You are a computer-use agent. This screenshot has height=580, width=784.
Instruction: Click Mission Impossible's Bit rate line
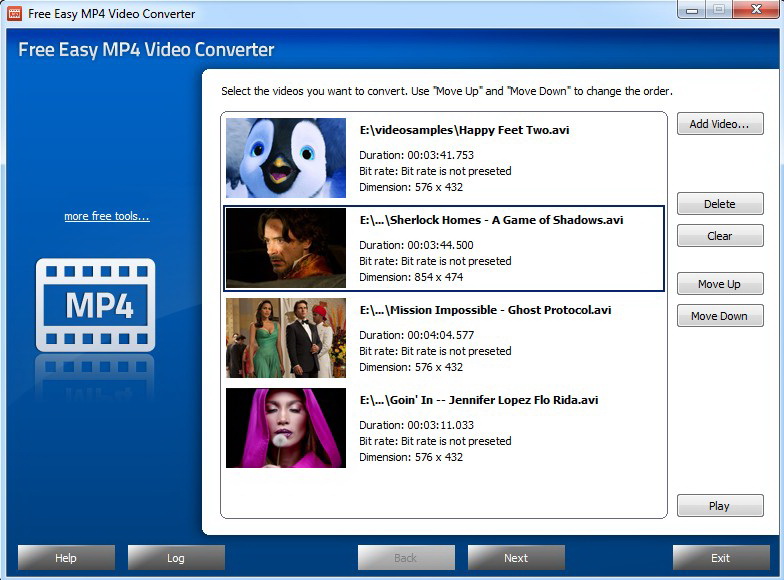click(x=436, y=351)
